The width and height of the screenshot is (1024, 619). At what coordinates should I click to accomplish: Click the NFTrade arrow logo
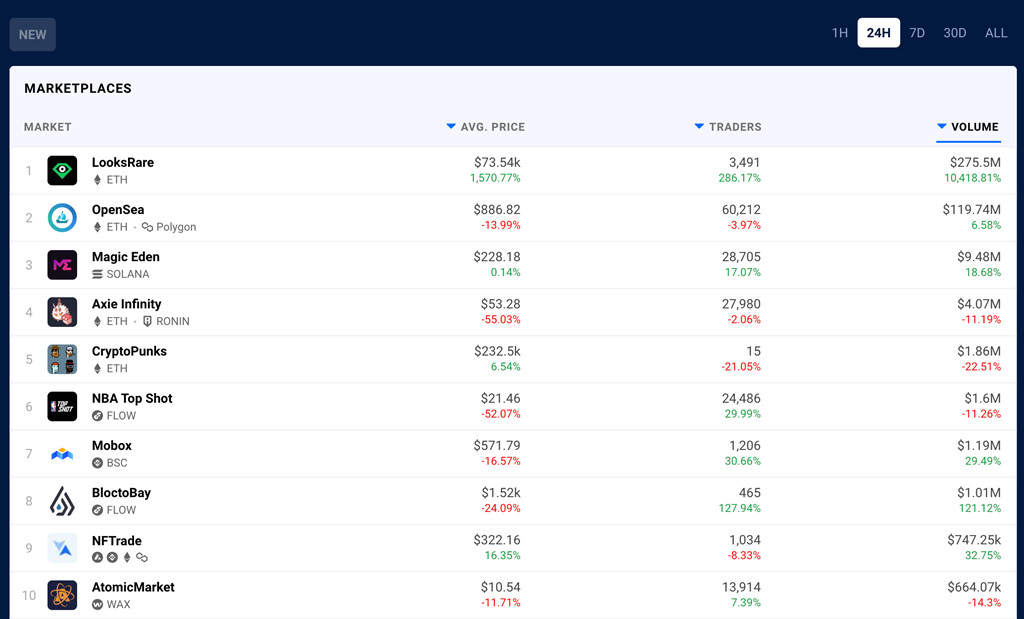[x=62, y=548]
